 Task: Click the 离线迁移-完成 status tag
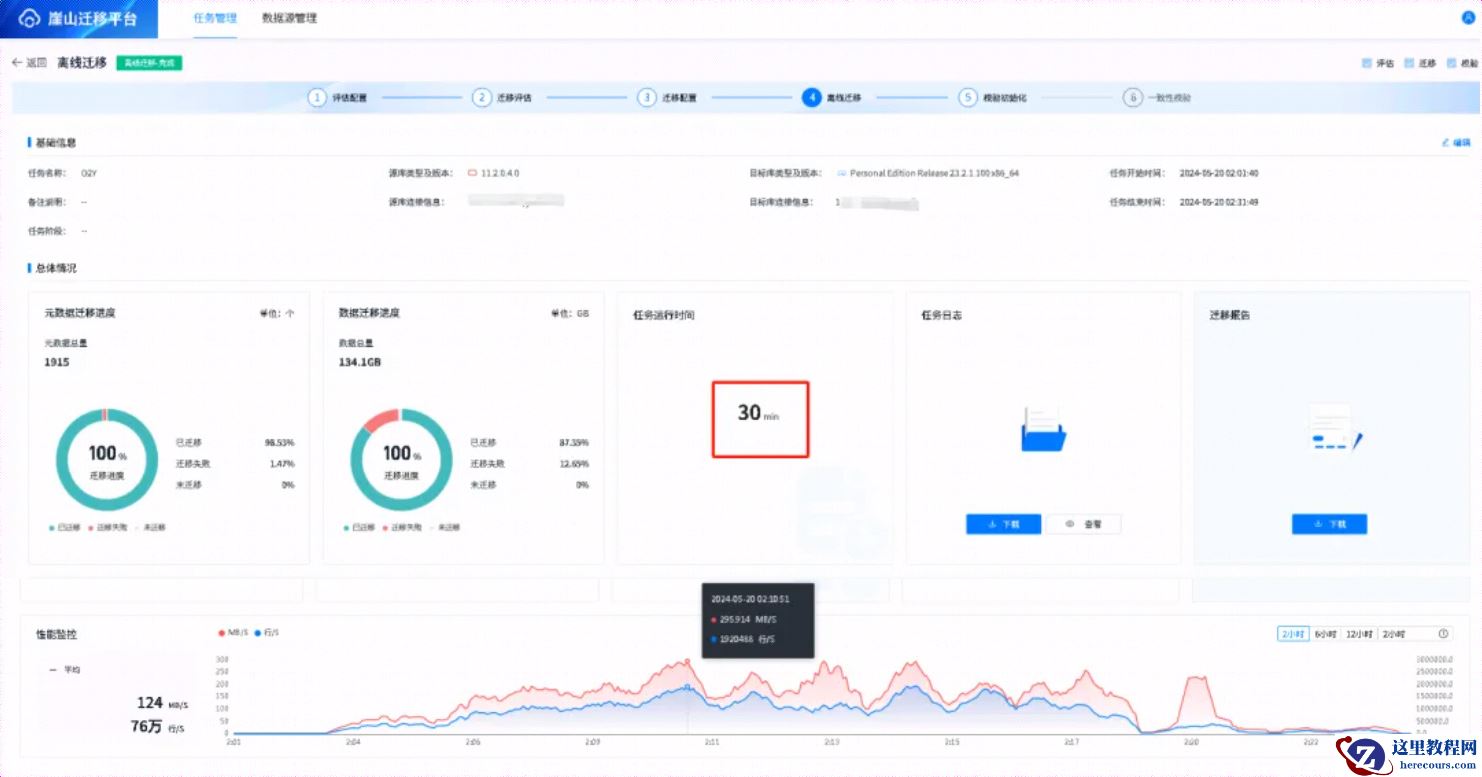[149, 63]
